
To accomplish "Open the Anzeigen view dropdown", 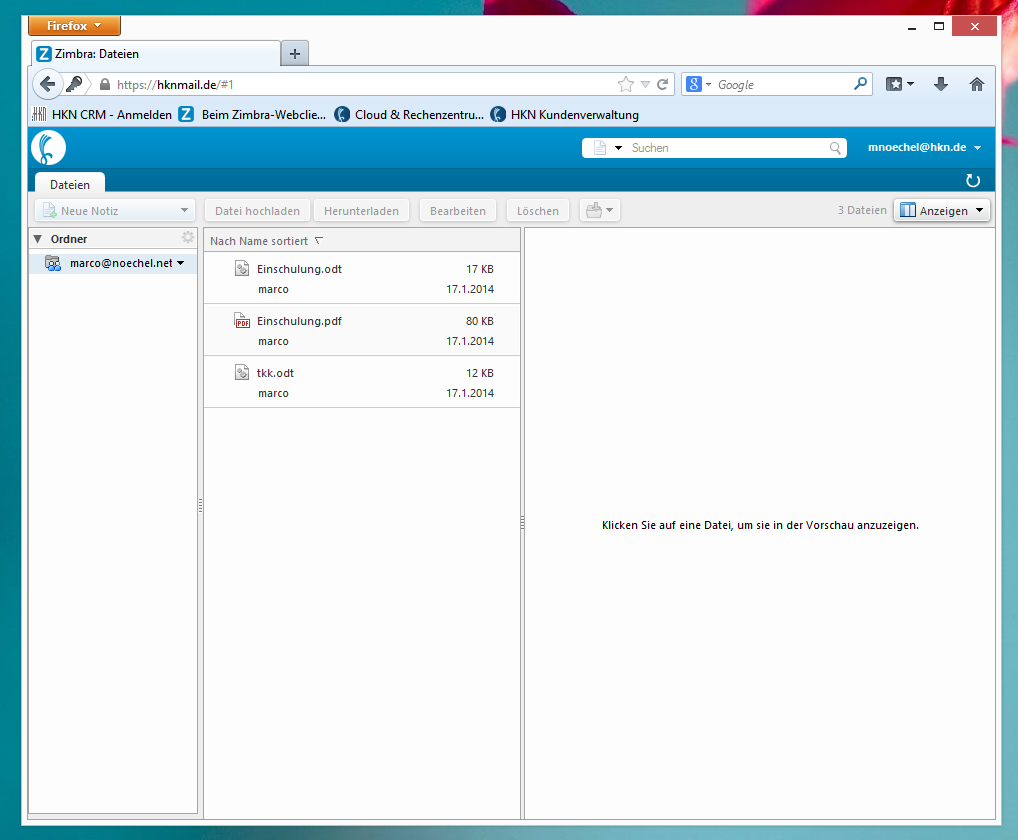I will click(941, 211).
